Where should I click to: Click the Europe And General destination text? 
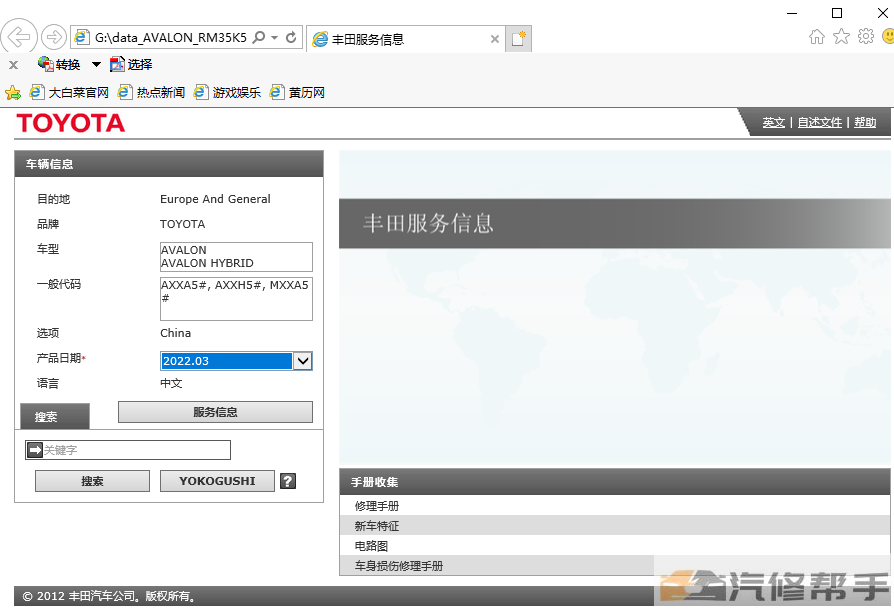(x=215, y=199)
